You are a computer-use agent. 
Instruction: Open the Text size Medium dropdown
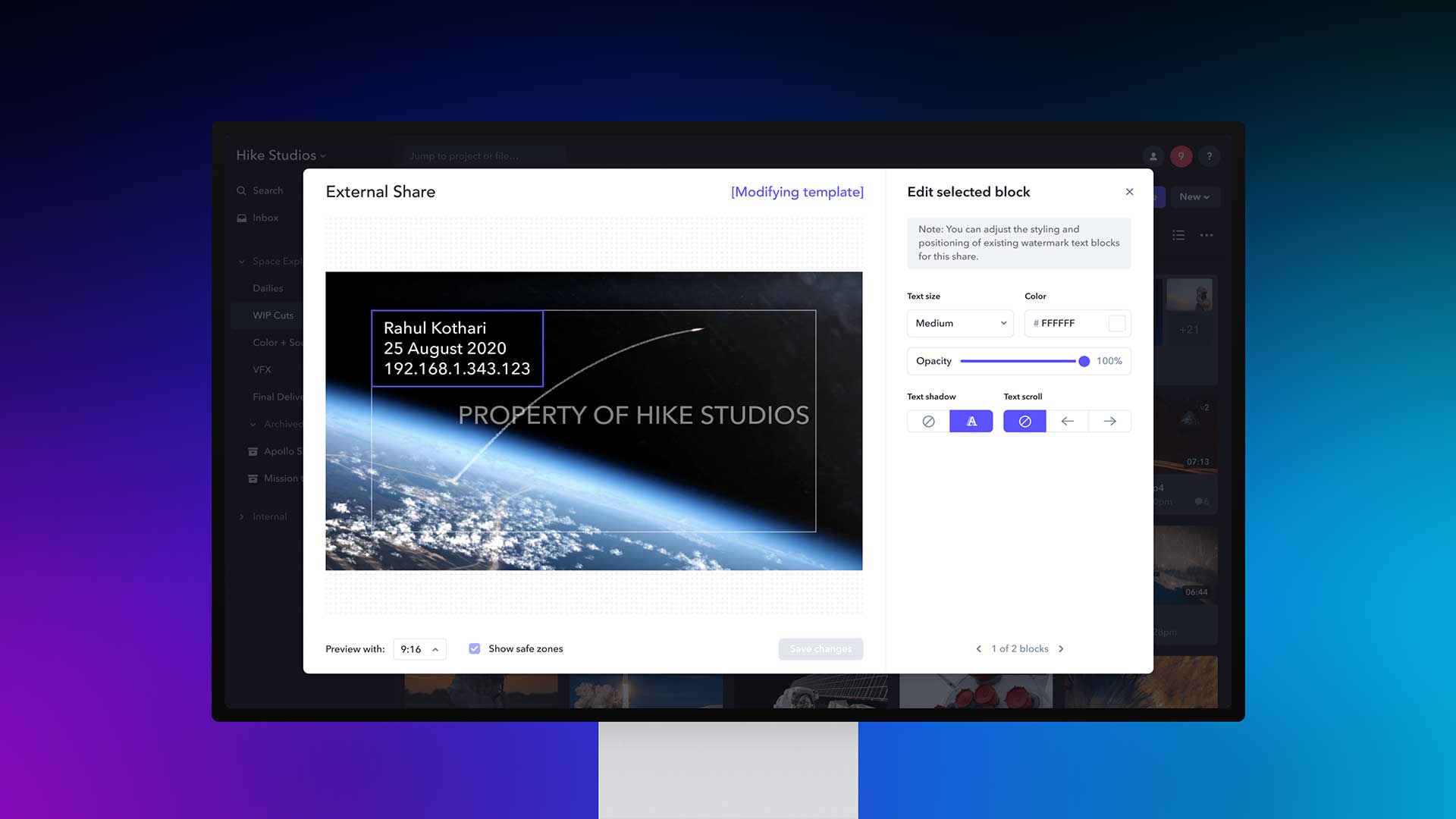959,323
